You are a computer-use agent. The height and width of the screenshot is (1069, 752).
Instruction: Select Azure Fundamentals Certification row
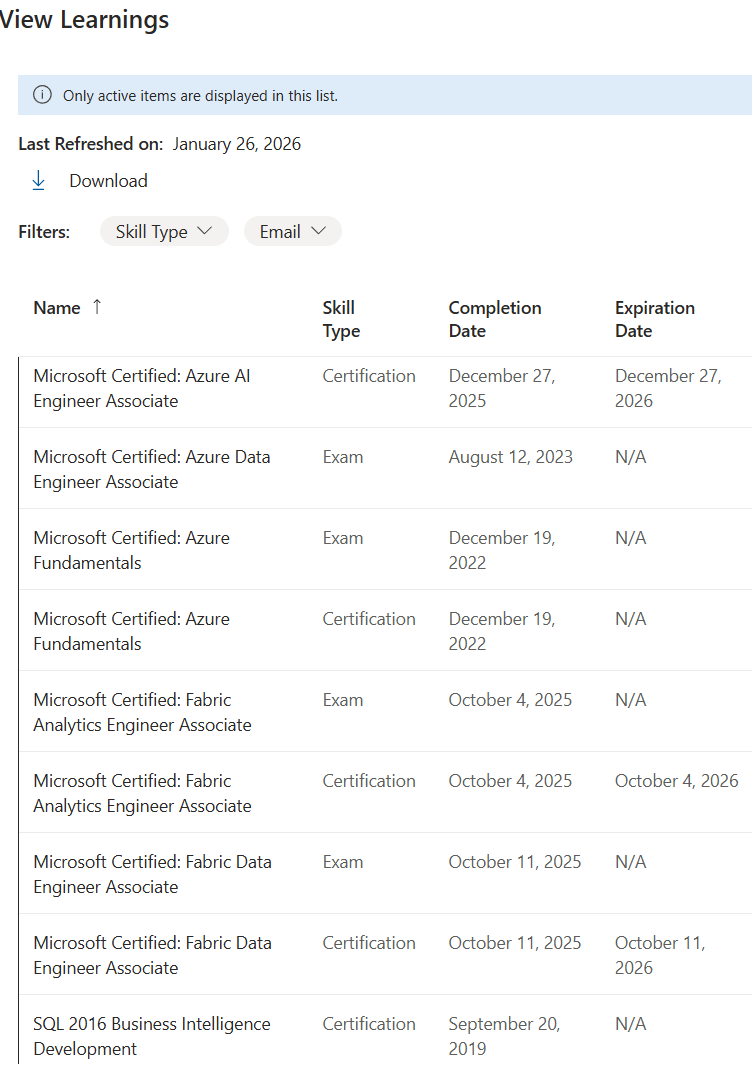[385, 631]
